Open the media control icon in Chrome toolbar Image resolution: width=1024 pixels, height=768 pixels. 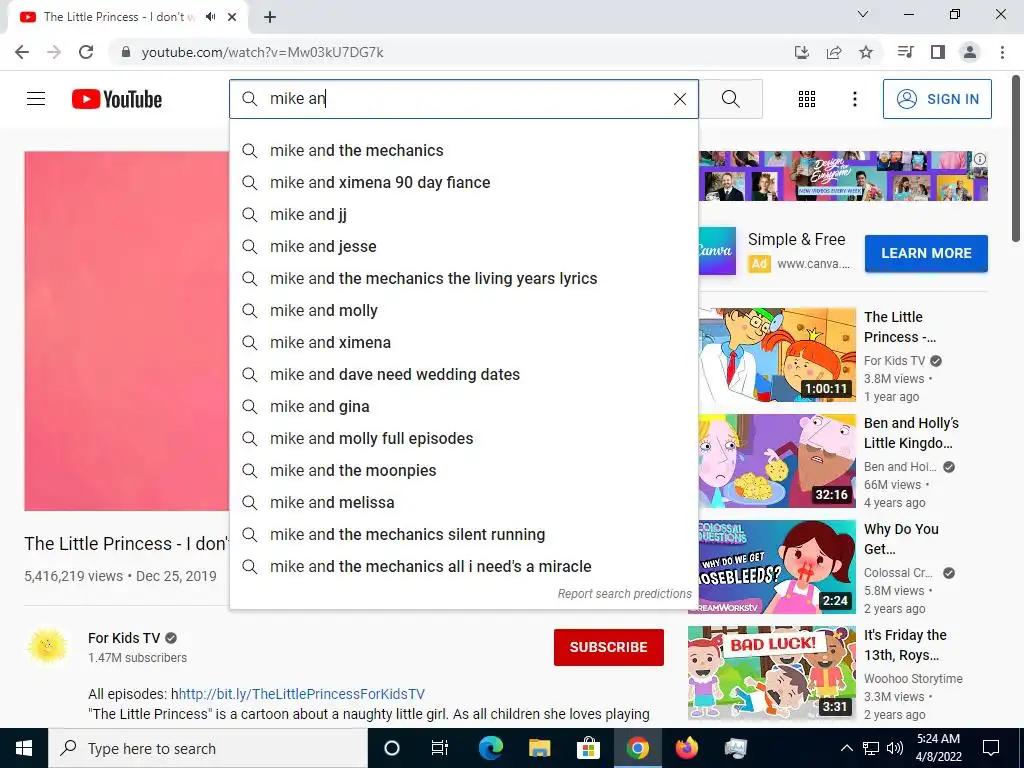905,52
